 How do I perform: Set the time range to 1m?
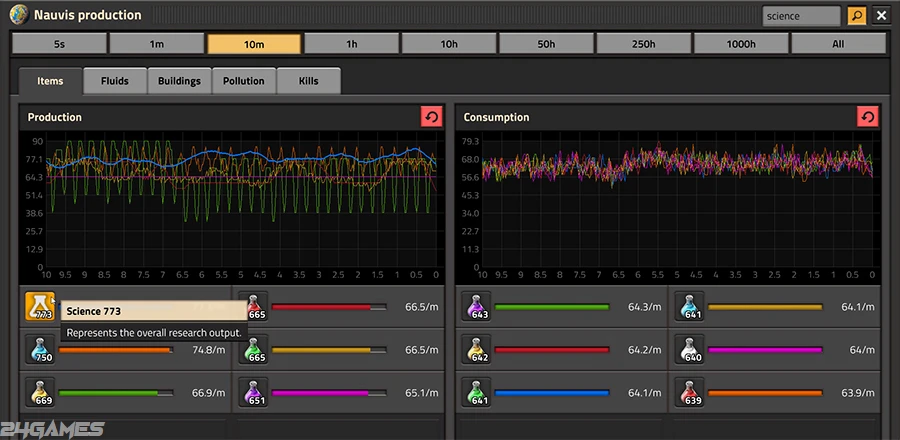(x=157, y=44)
